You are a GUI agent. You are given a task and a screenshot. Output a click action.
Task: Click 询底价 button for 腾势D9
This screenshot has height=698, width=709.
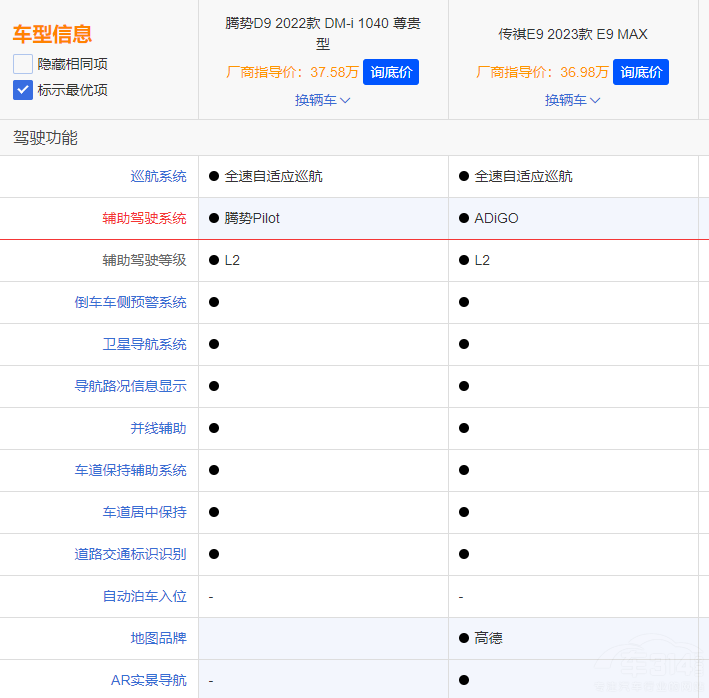(391, 72)
